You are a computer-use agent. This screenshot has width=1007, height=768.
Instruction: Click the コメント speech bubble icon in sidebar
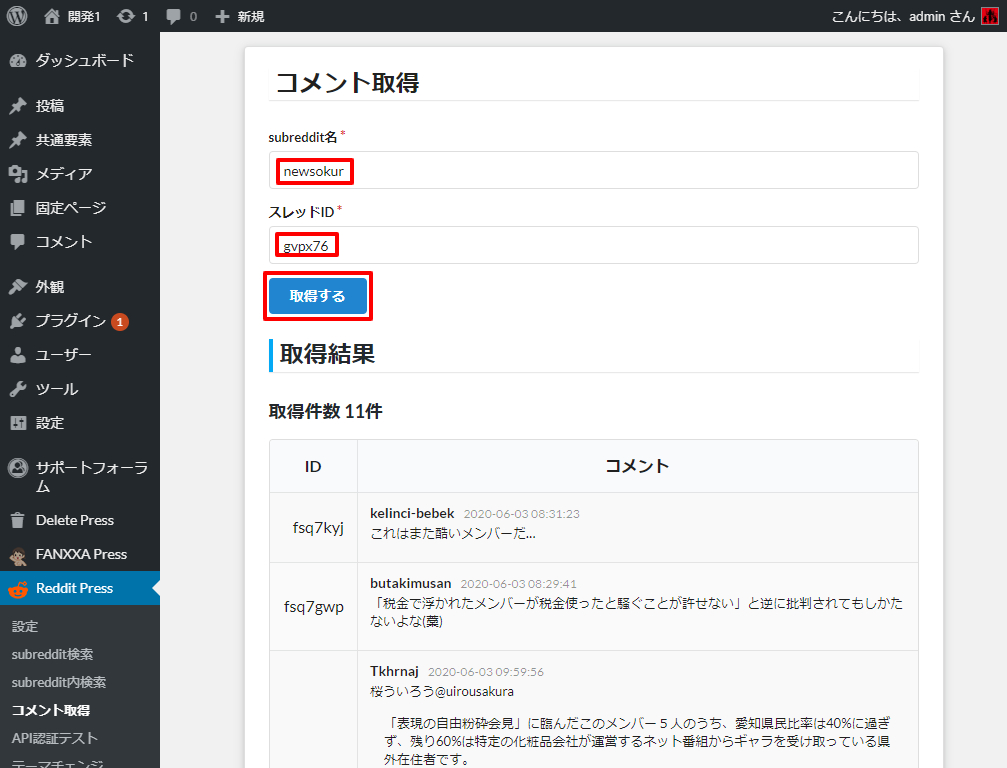(18, 241)
